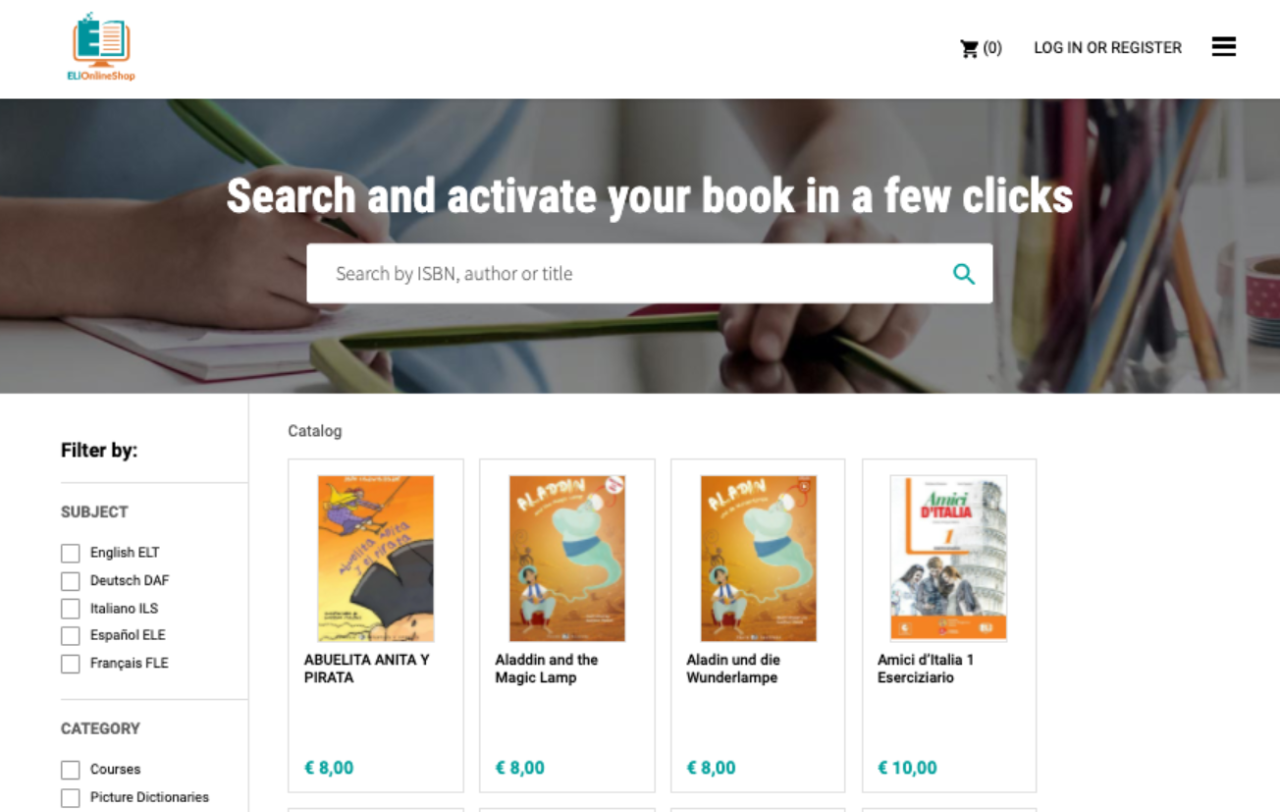This screenshot has width=1280, height=812.
Task: Toggle the Français FLE checkbox
Action: (x=70, y=664)
